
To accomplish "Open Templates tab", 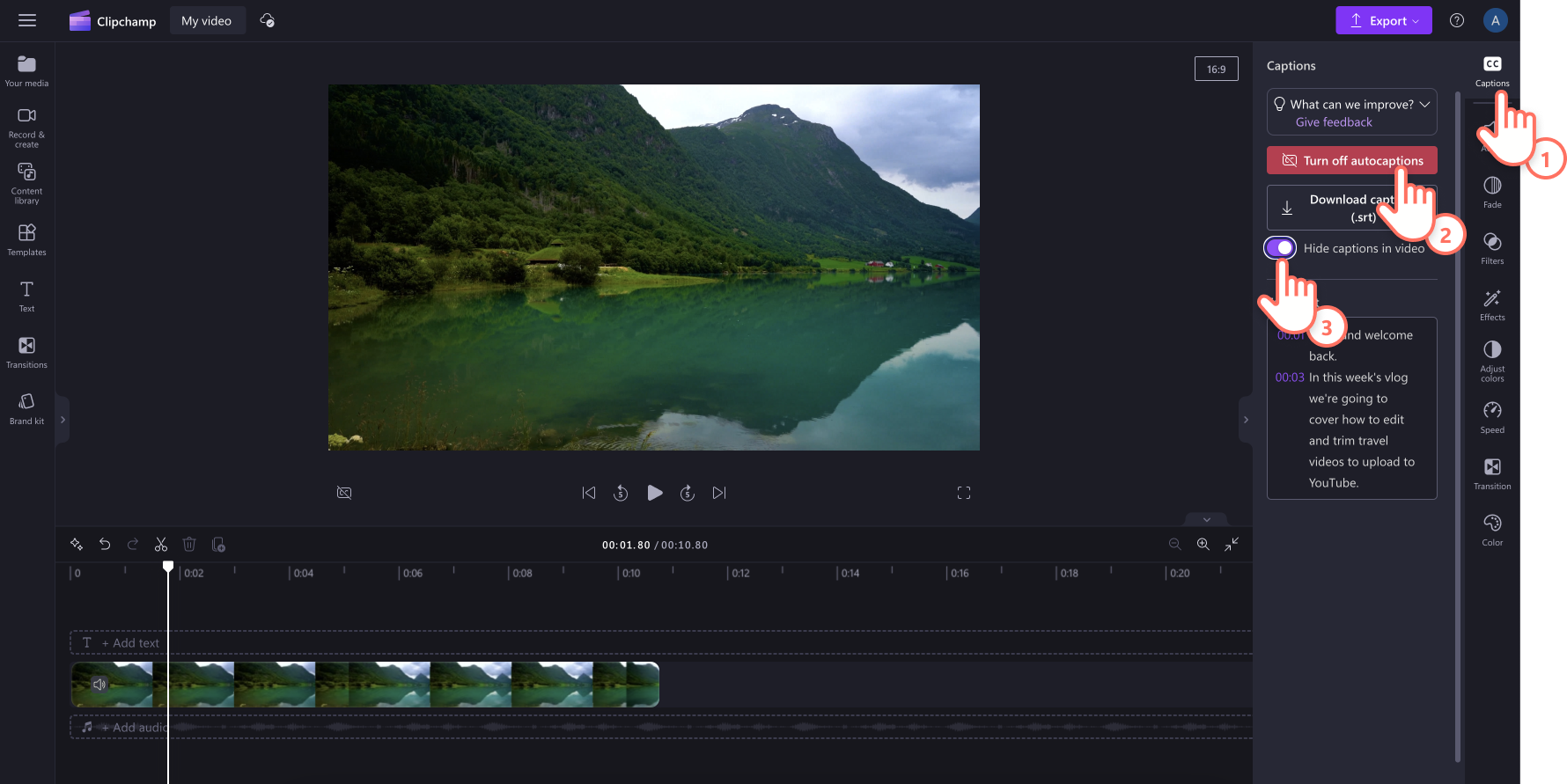I will tap(27, 239).
